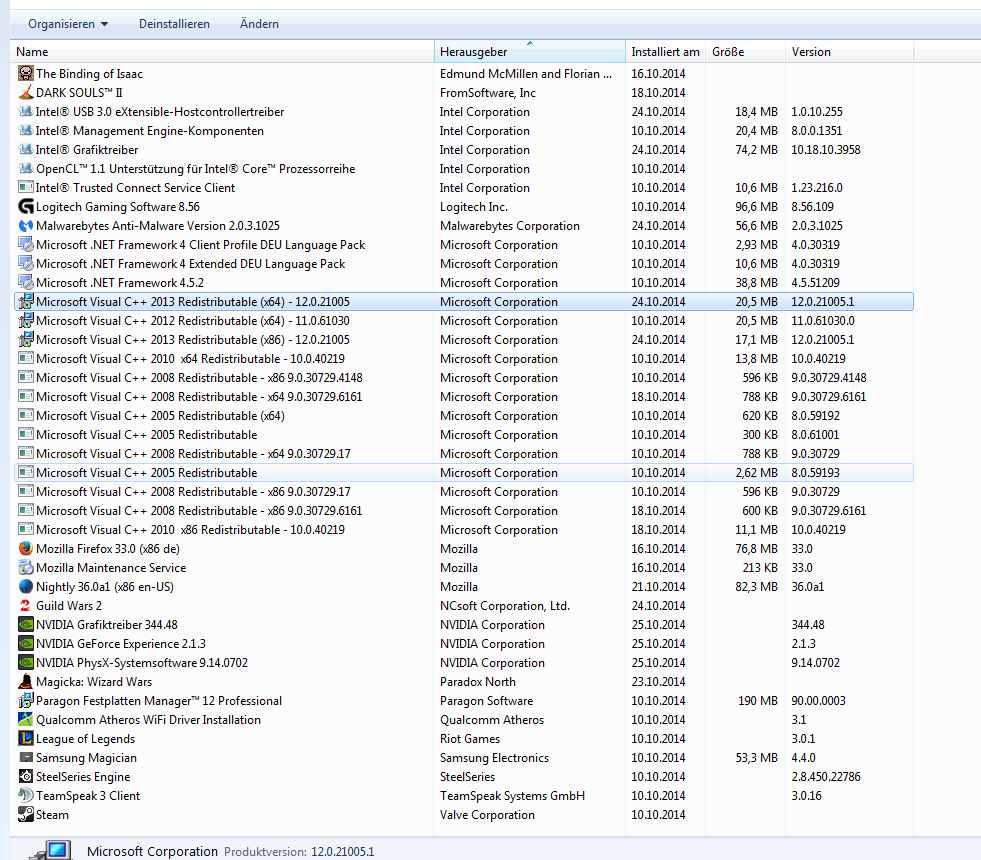Click publisher Edmund McMillen and Florian
981x860 pixels.
(526, 74)
